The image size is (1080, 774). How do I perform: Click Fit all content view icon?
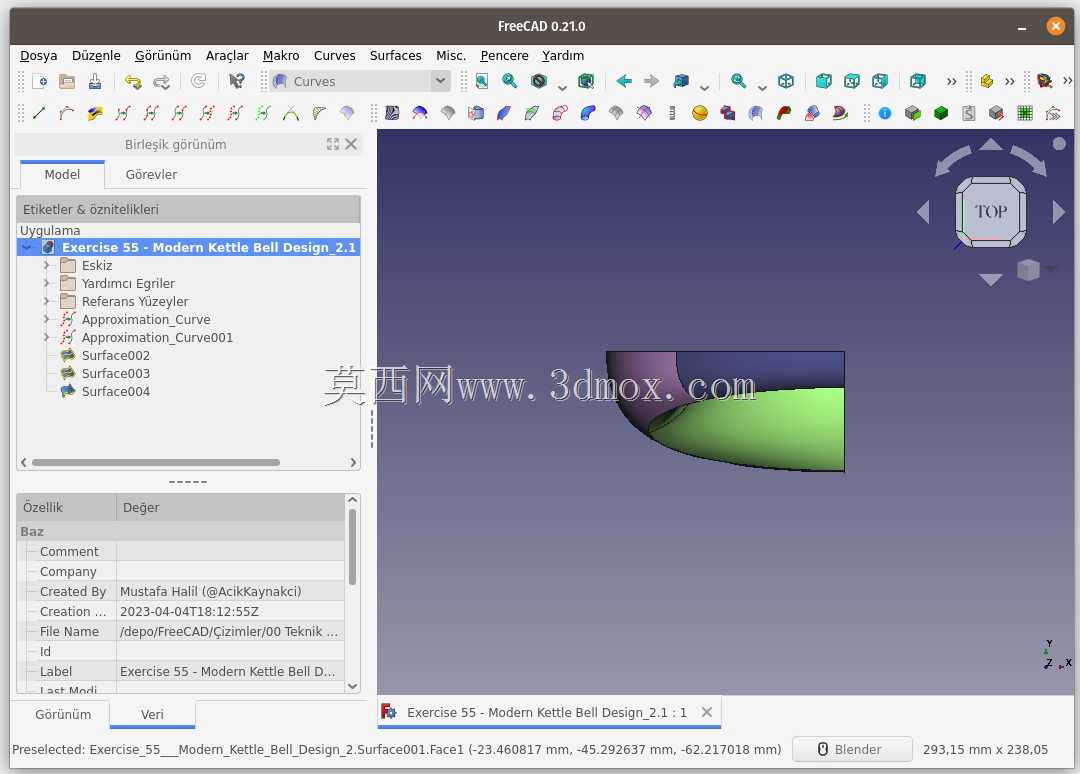[x=482, y=81]
